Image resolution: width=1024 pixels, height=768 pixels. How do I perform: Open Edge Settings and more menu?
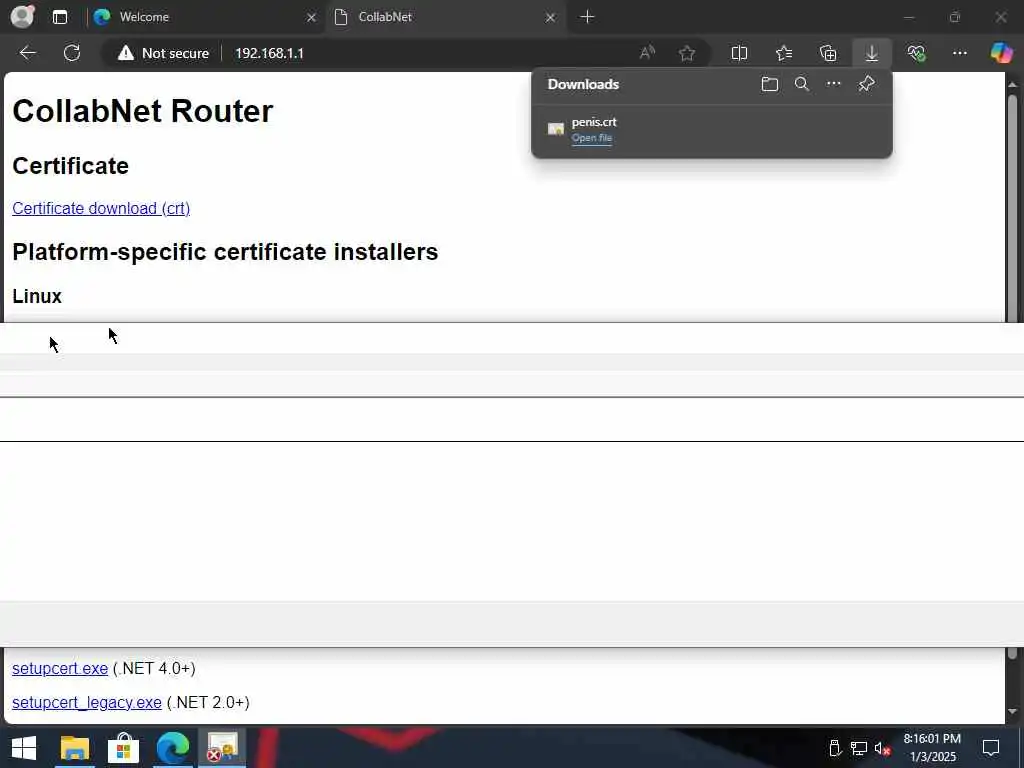[x=959, y=53]
